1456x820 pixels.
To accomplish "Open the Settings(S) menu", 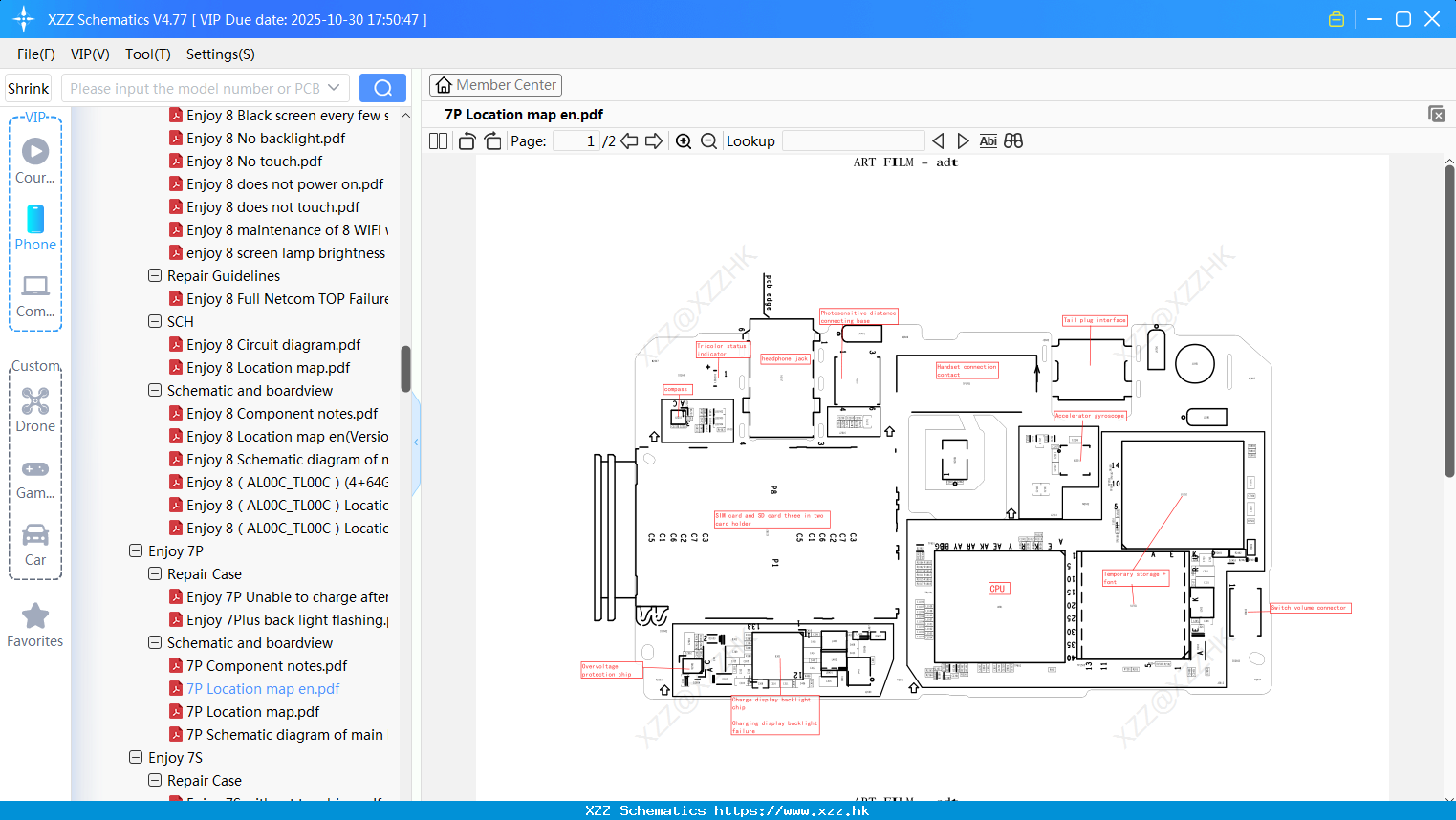I will [221, 54].
